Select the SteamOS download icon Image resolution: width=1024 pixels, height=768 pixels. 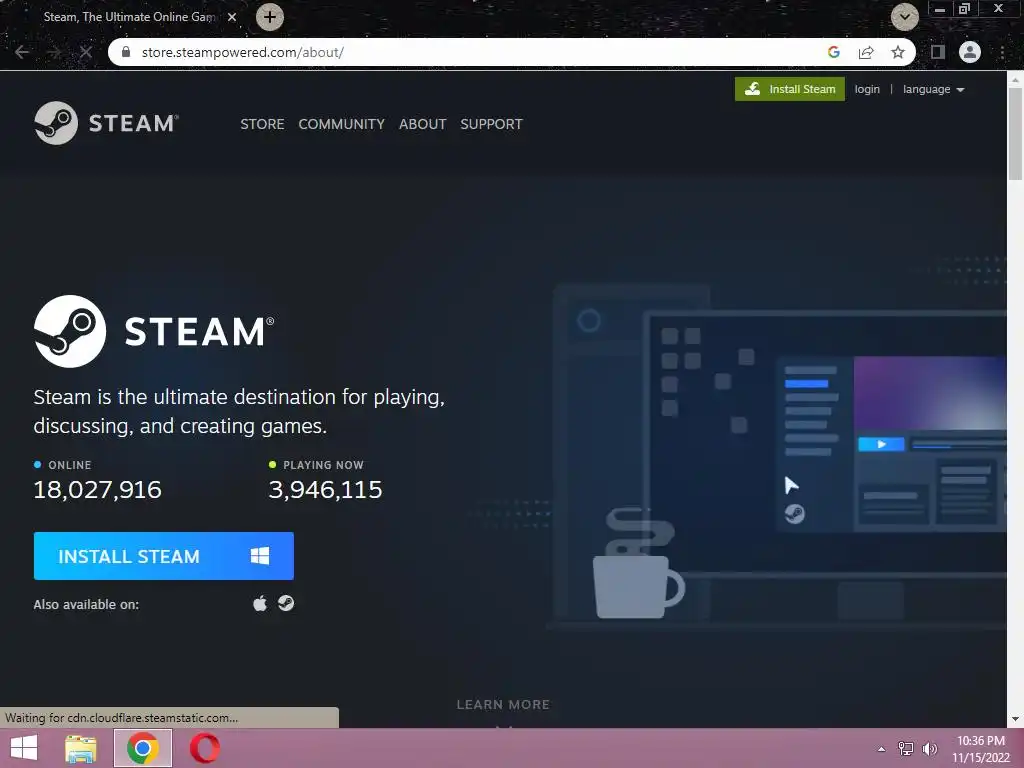[x=285, y=603]
